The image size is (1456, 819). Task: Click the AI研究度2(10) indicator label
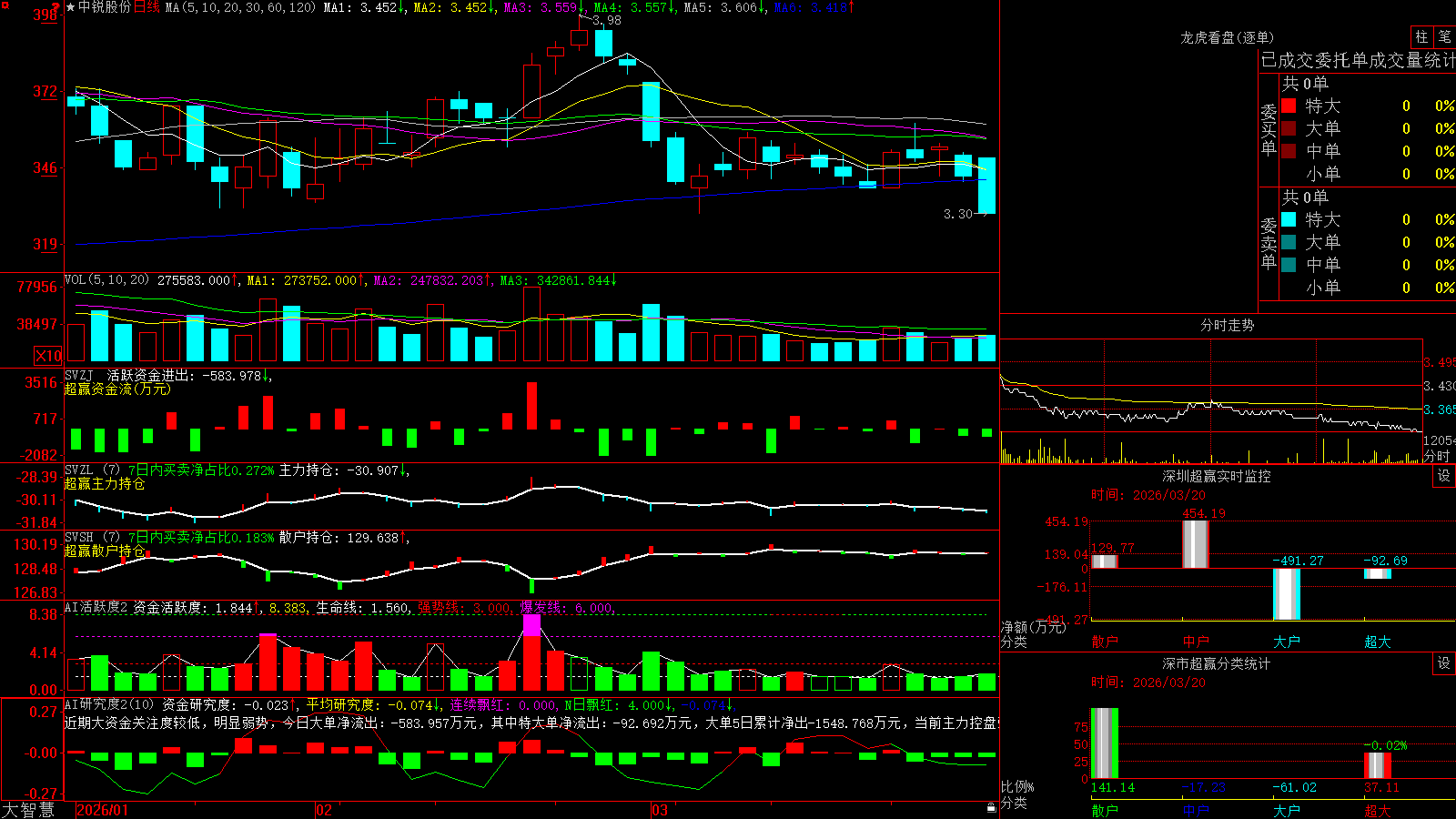[109, 704]
